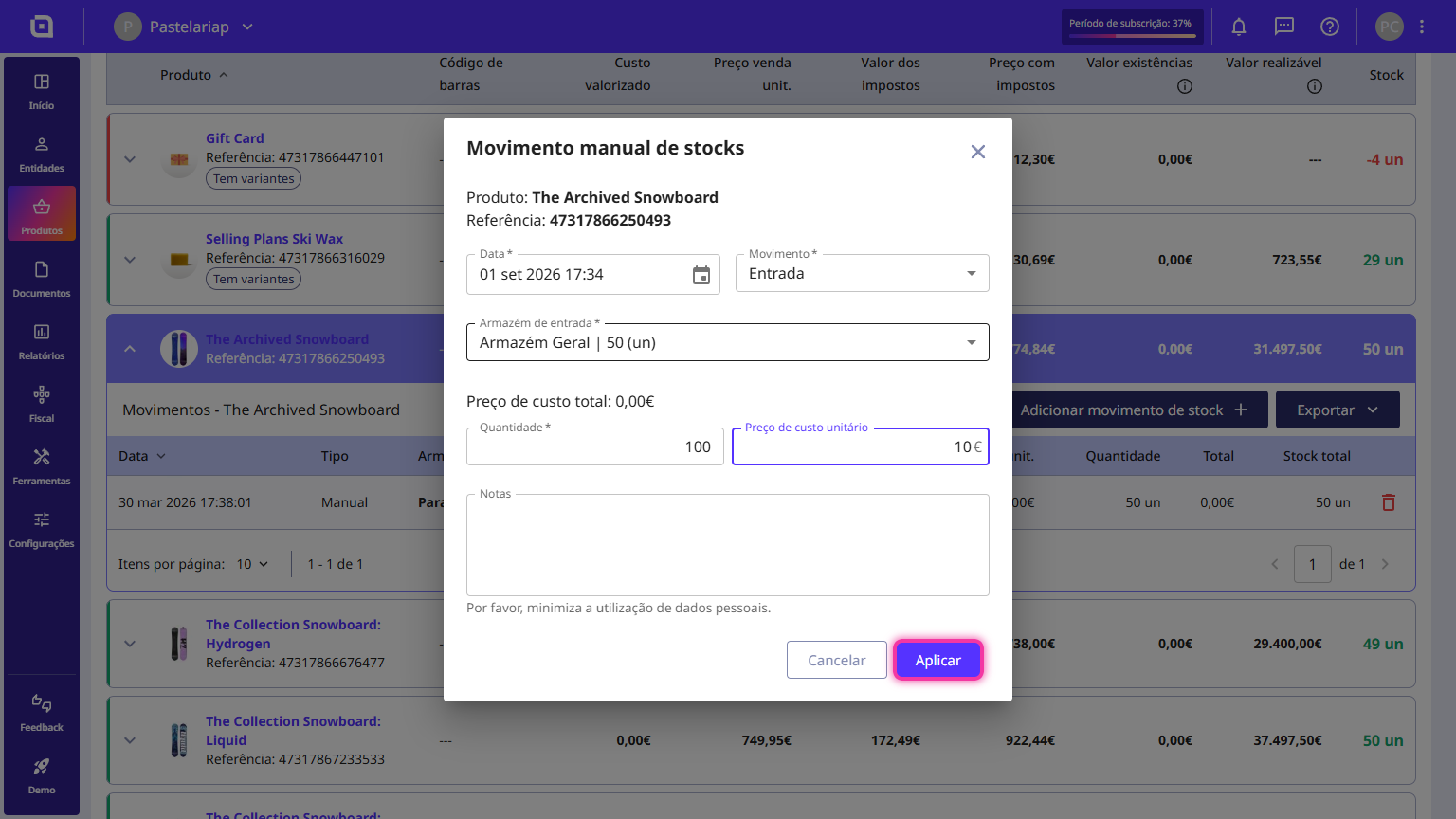Delete the 30 mar 2026 movement row
1456x819 pixels.
pyautogui.click(x=1389, y=502)
